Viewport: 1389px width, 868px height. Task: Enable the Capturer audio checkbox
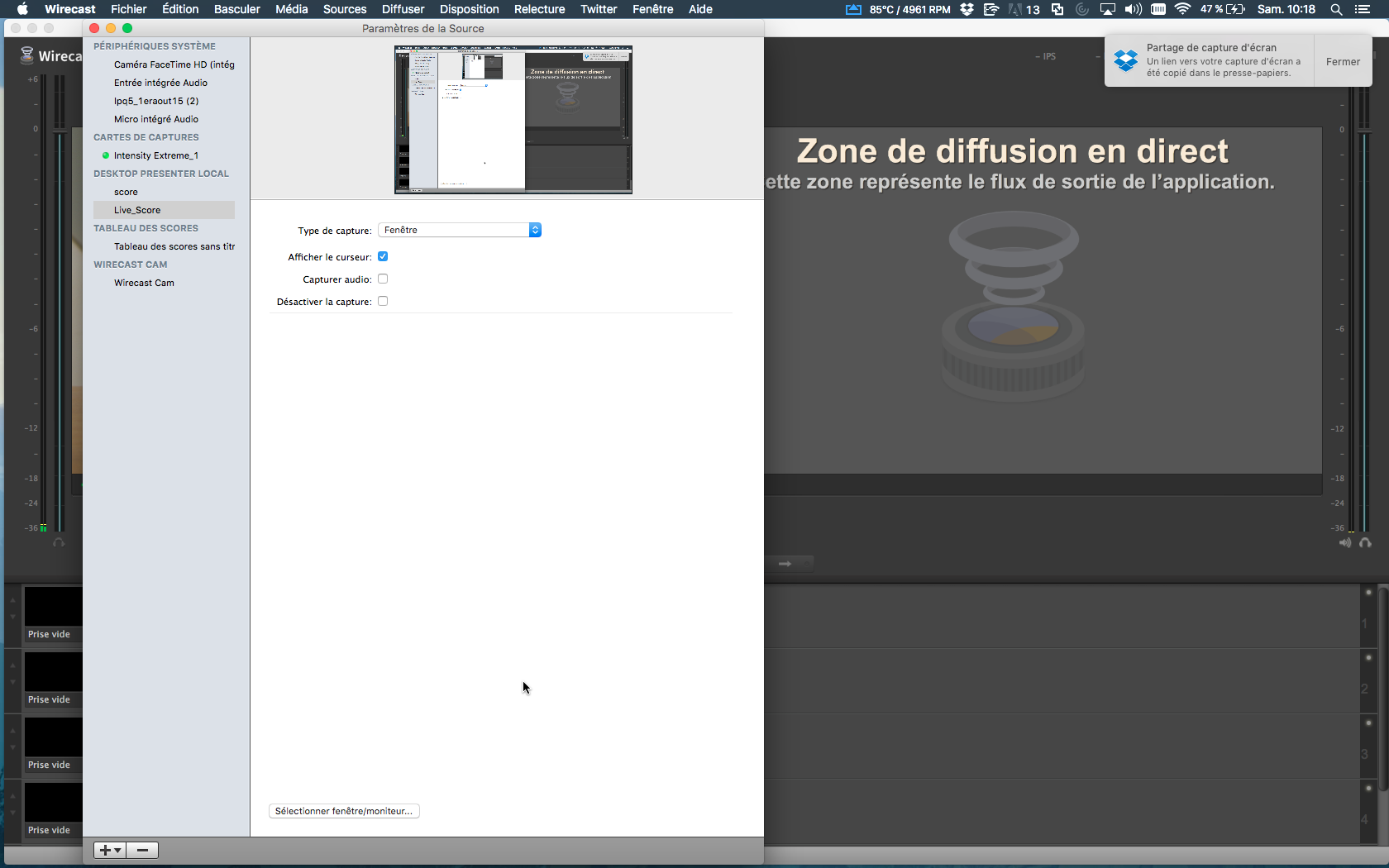coord(383,279)
